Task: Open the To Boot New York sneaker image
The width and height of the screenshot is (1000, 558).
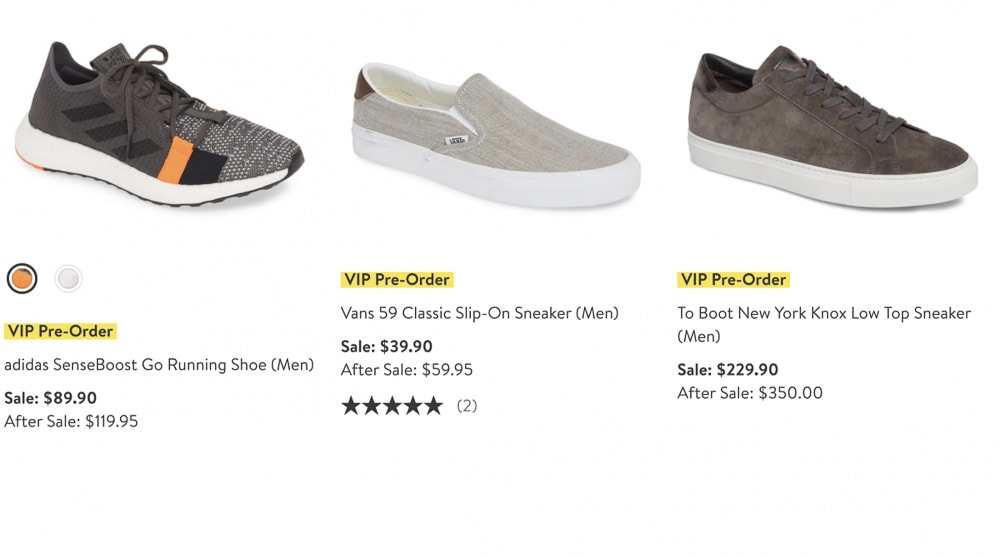Action: [x=833, y=127]
